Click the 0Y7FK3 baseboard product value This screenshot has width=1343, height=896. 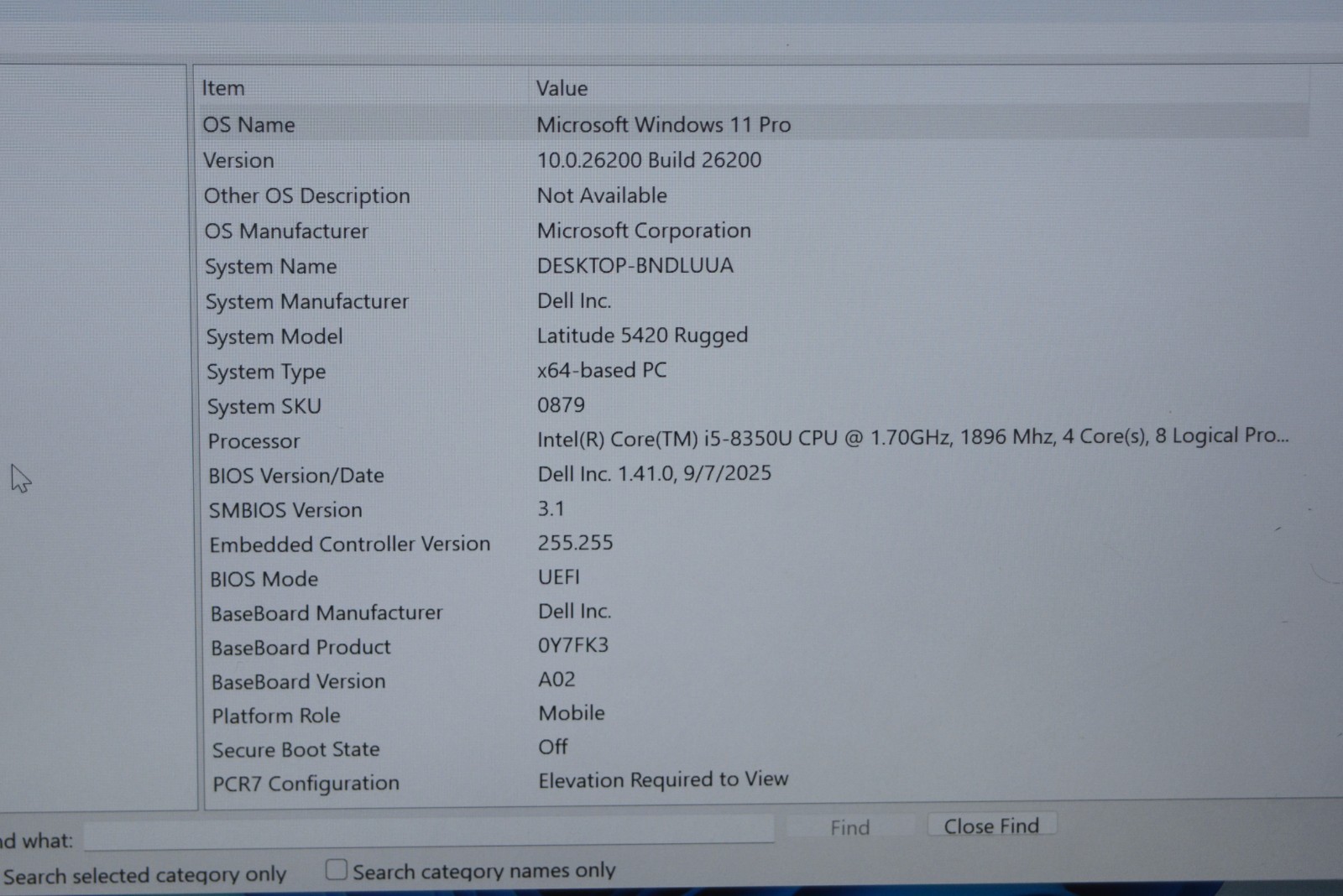(x=573, y=645)
